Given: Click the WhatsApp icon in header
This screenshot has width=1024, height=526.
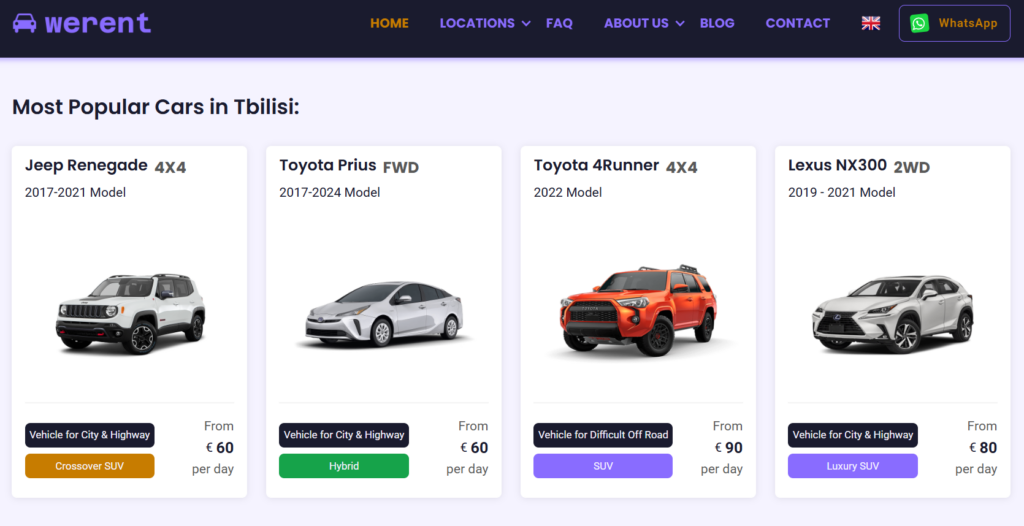Looking at the screenshot, I should click(919, 23).
